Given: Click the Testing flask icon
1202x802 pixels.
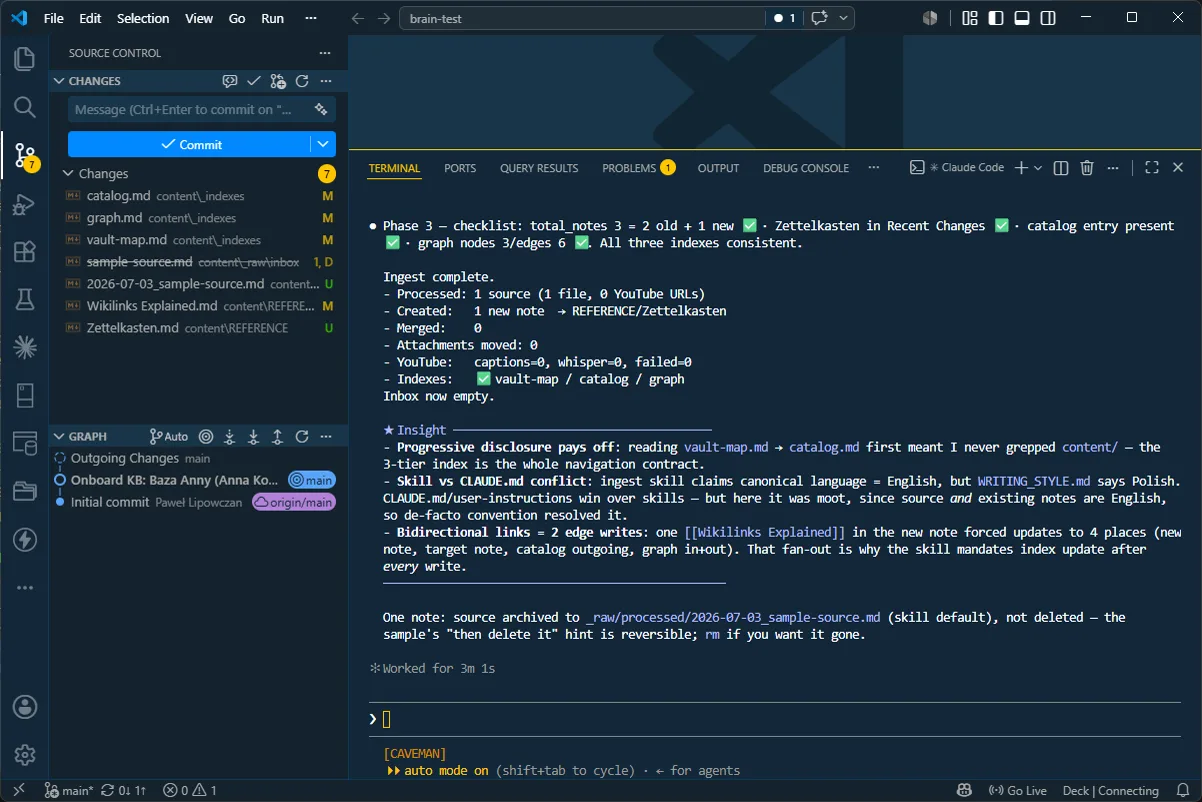Looking at the screenshot, I should pyautogui.click(x=25, y=300).
